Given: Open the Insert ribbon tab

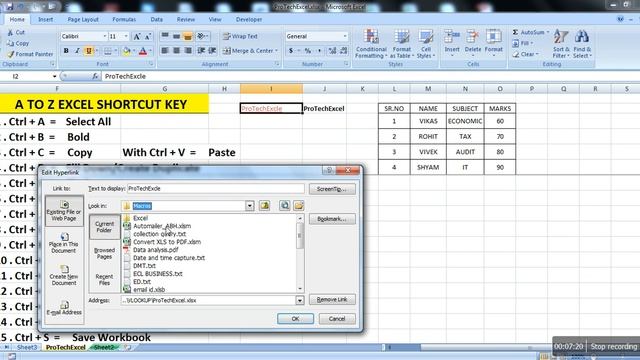Looking at the screenshot, I should point(45,20).
